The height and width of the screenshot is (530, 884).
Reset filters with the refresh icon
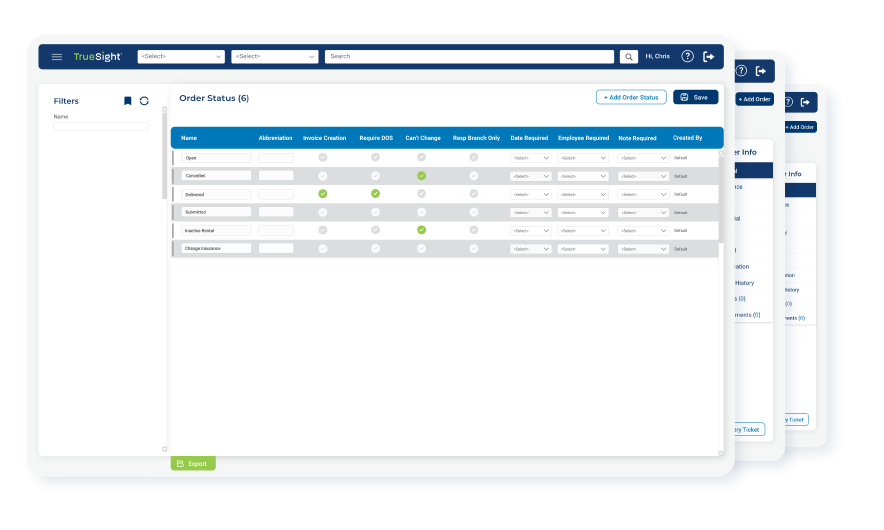pyautogui.click(x=144, y=101)
